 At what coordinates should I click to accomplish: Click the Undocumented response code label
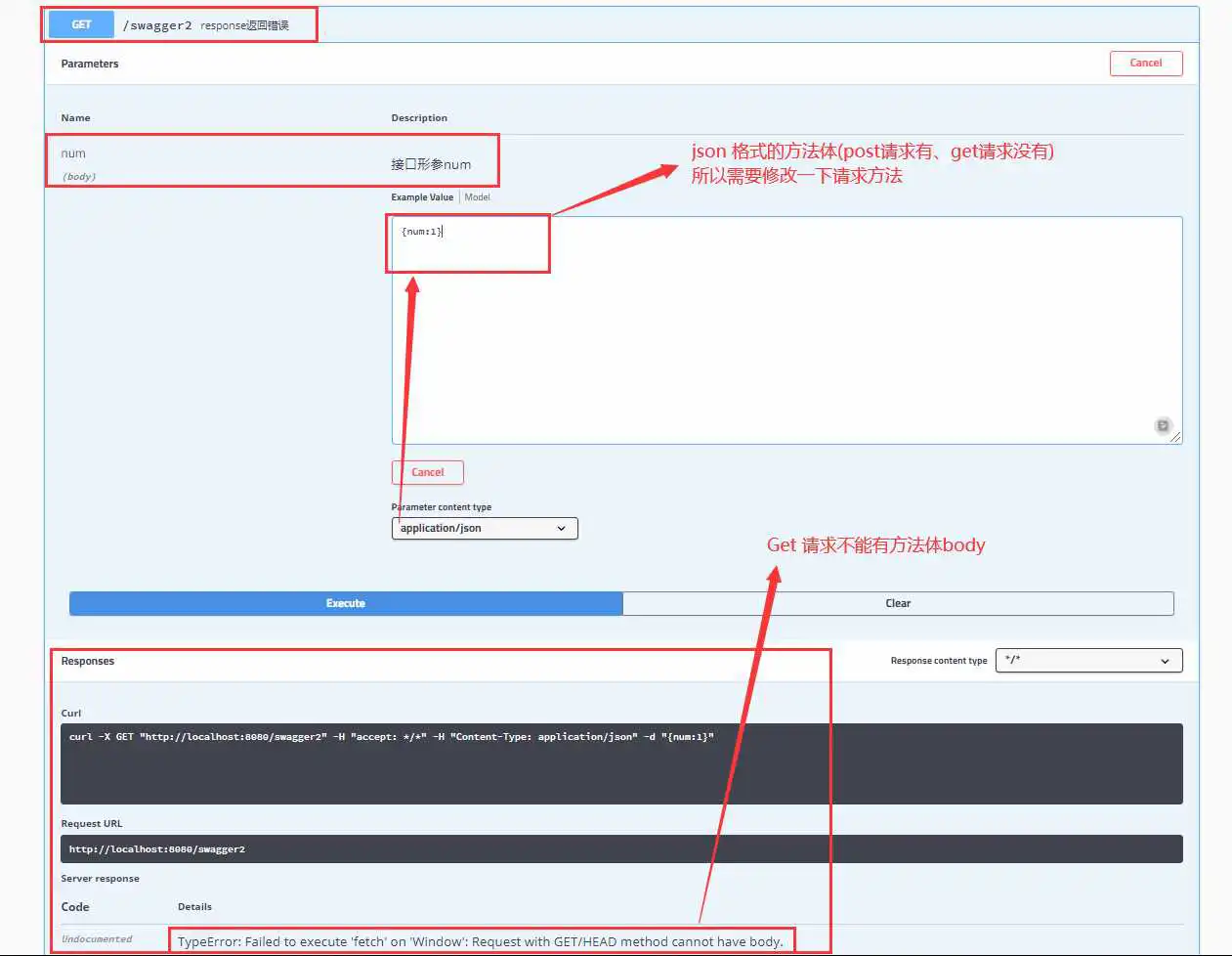[x=97, y=939]
